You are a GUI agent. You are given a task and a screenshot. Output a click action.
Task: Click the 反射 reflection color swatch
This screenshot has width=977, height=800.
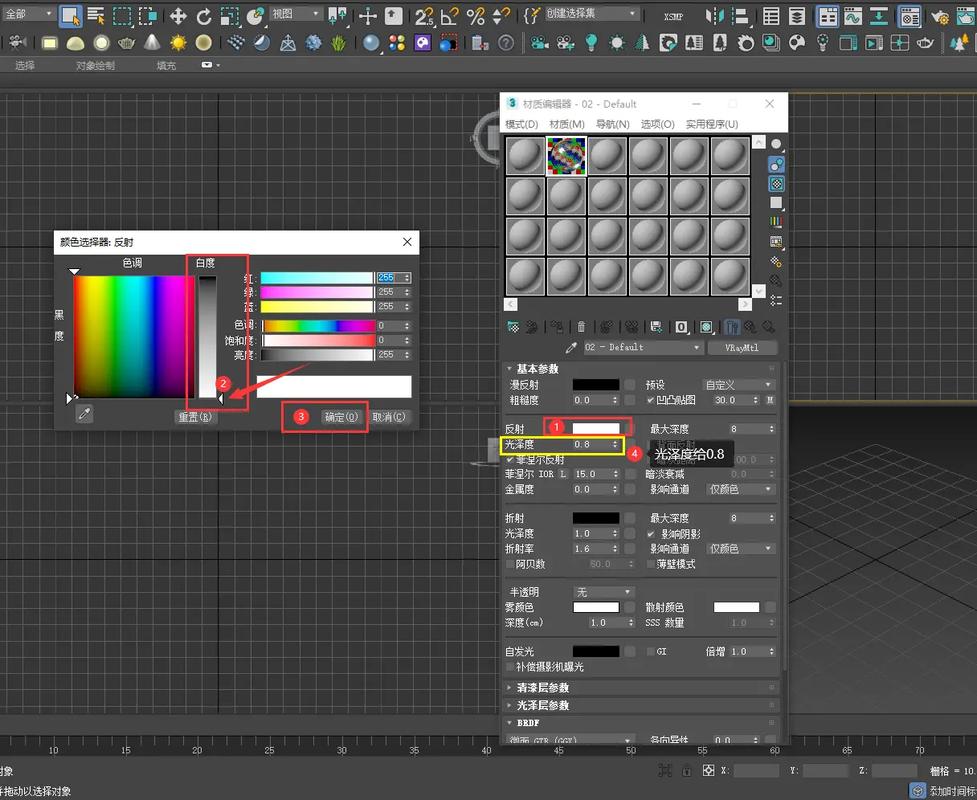tap(597, 427)
